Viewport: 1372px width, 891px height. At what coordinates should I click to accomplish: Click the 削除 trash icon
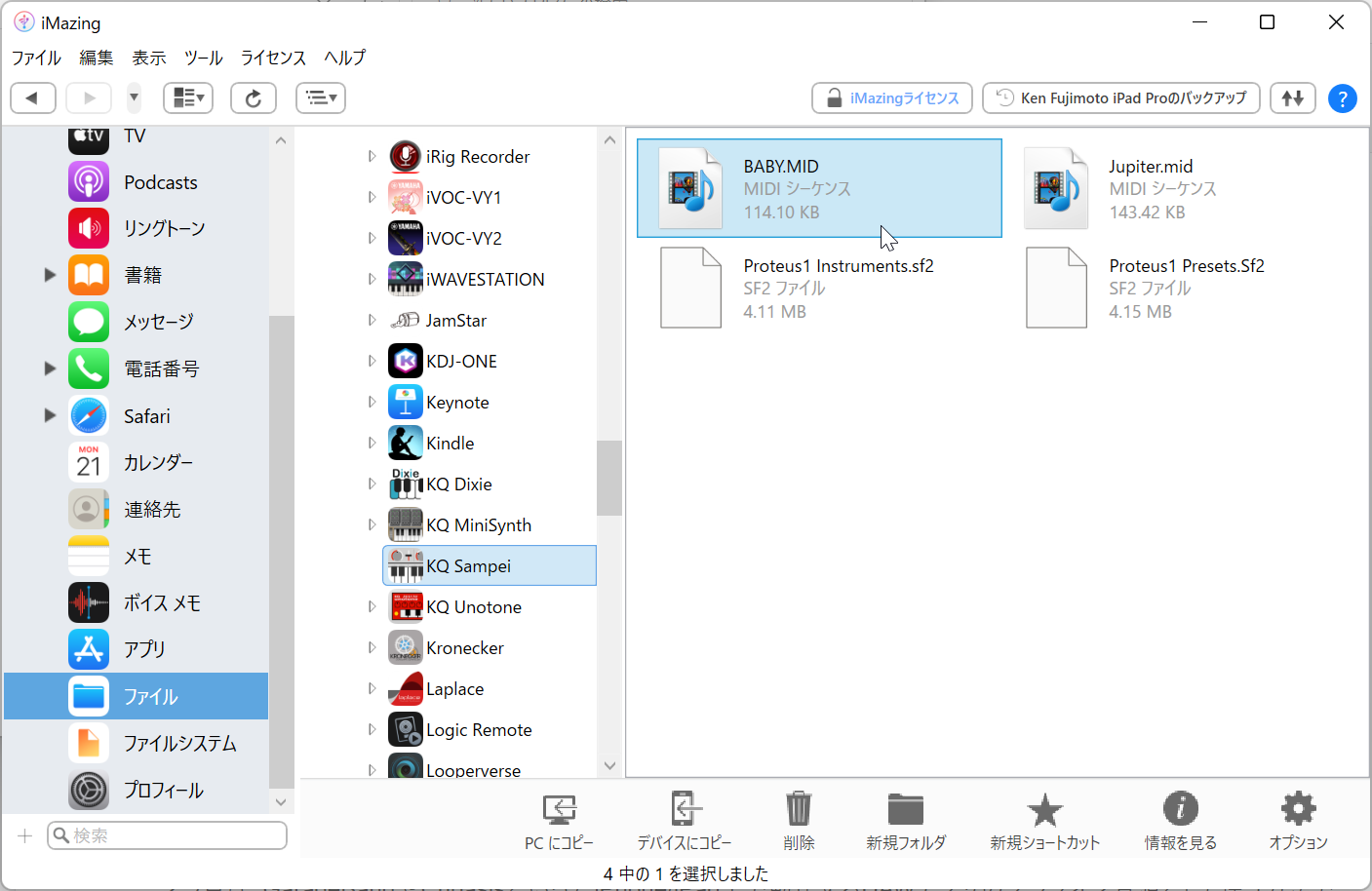(799, 809)
